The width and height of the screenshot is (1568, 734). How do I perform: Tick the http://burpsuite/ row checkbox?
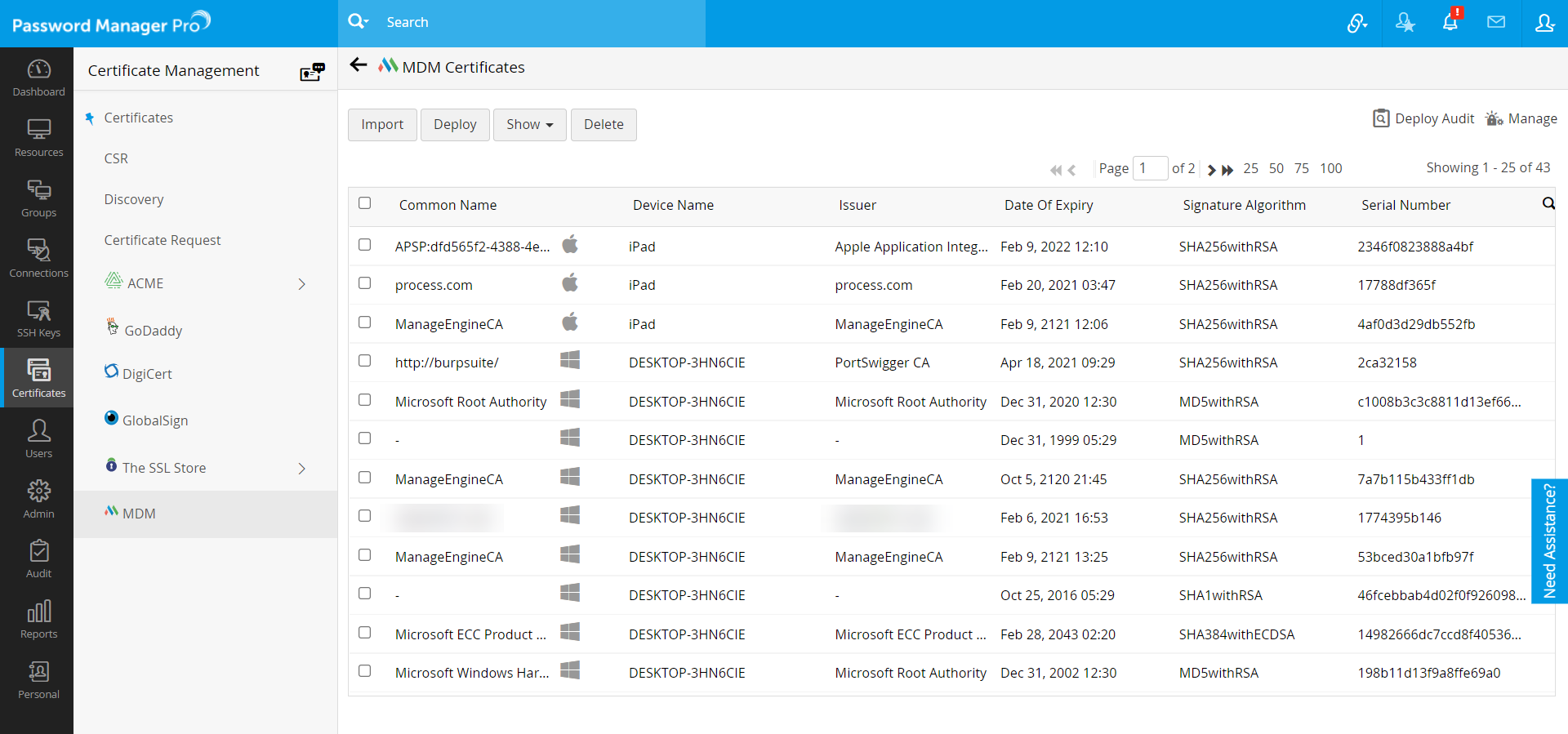(x=365, y=361)
